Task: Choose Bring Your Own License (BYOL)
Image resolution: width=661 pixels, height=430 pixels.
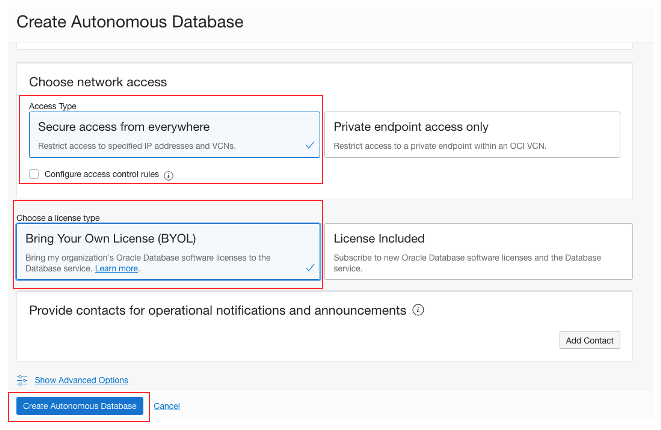Action: [x=168, y=252]
